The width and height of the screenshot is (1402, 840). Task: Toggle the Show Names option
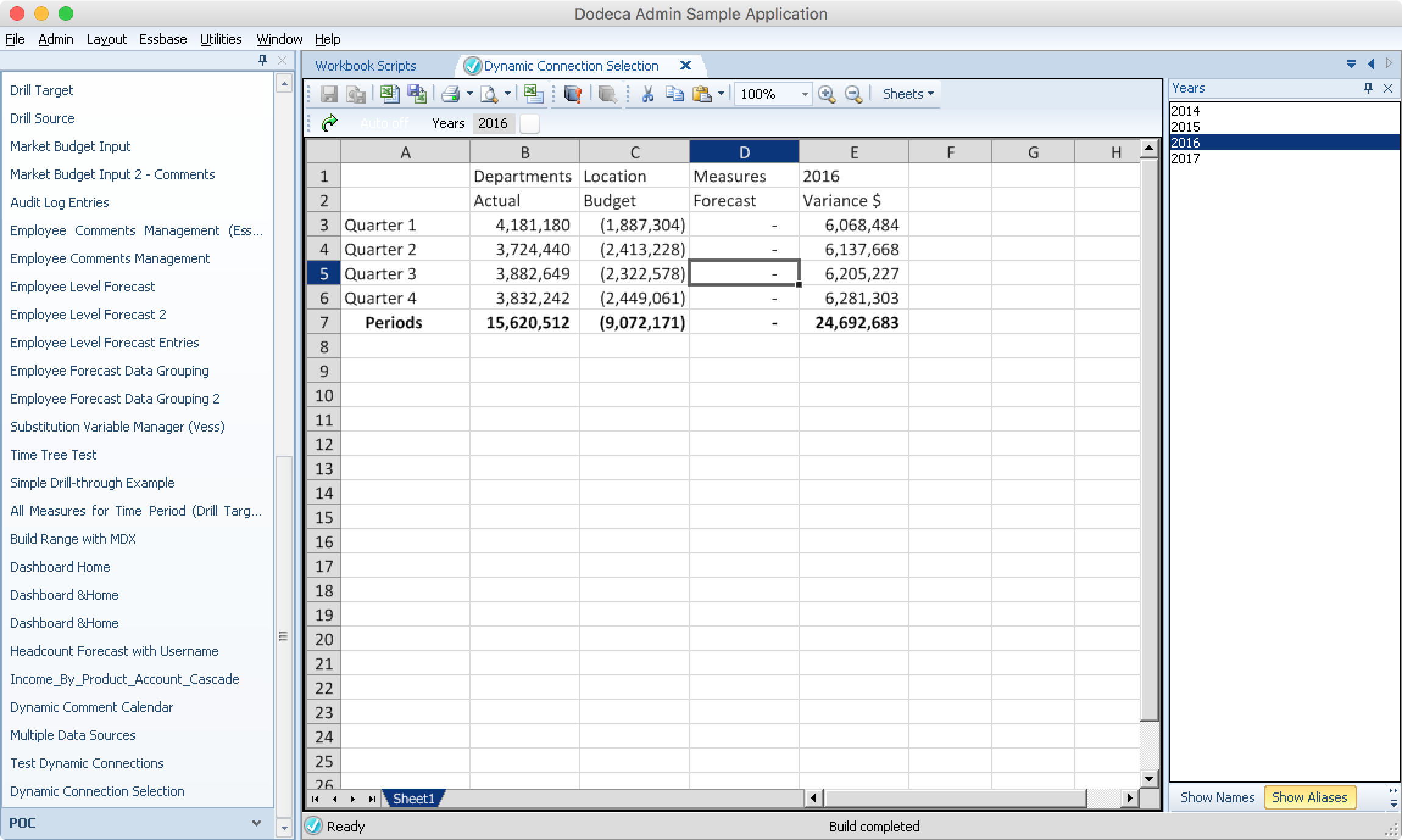pos(1217,797)
